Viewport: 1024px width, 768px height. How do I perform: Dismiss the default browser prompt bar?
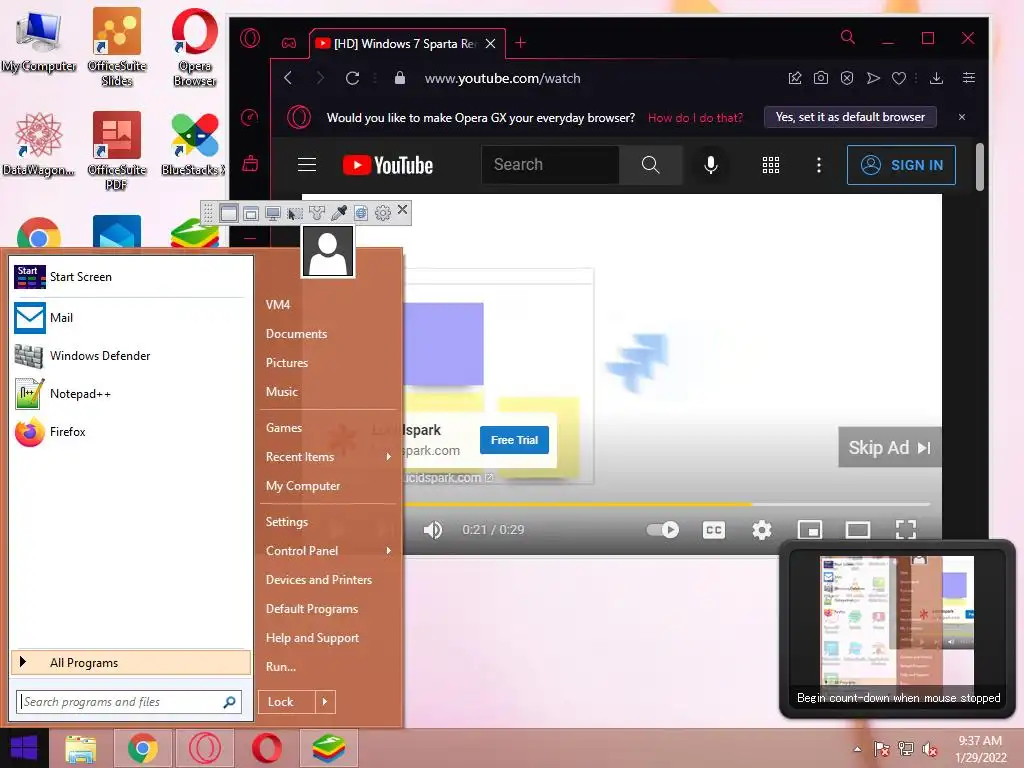pos(962,117)
